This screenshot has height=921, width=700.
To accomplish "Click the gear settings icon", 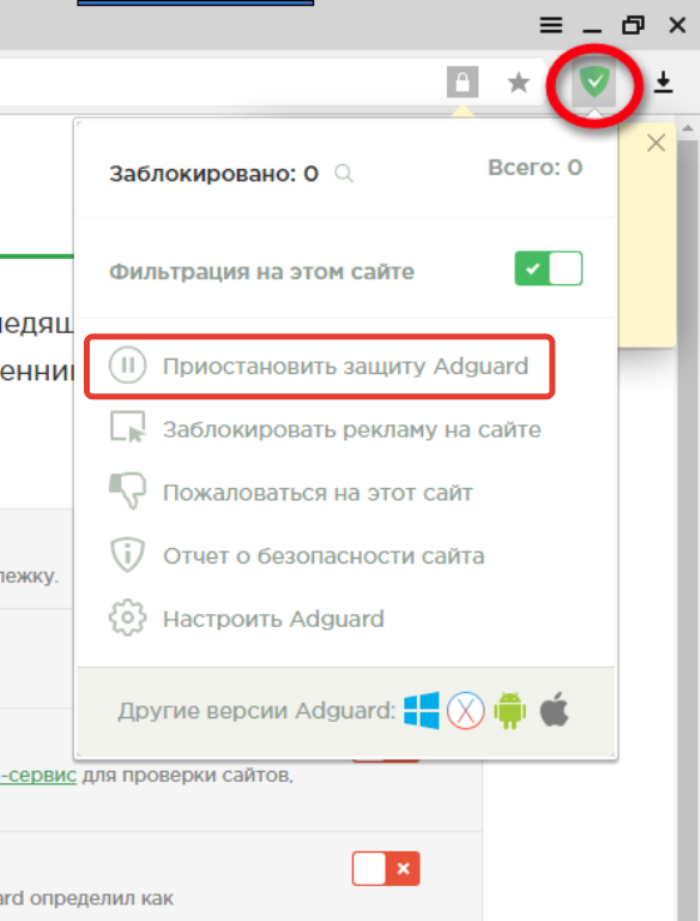I will [x=127, y=617].
